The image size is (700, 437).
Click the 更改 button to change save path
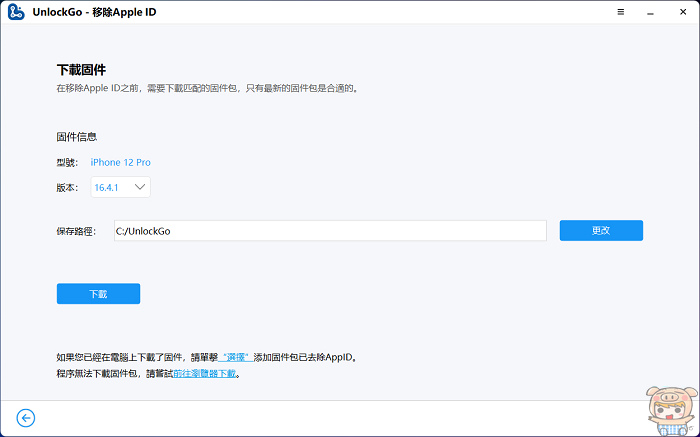(601, 230)
